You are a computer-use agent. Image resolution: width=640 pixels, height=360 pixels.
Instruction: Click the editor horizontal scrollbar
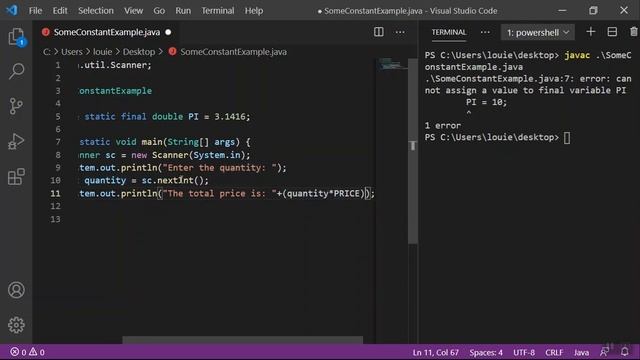point(242,340)
